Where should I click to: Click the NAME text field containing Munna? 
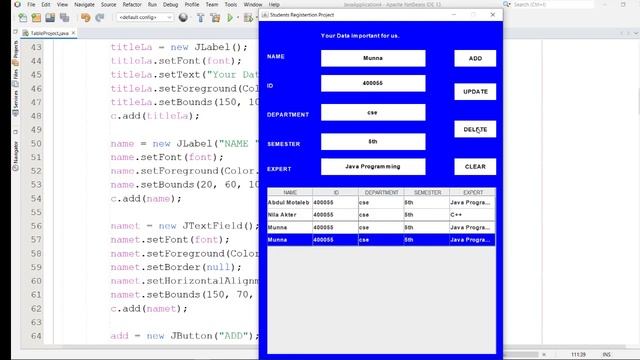(373, 58)
